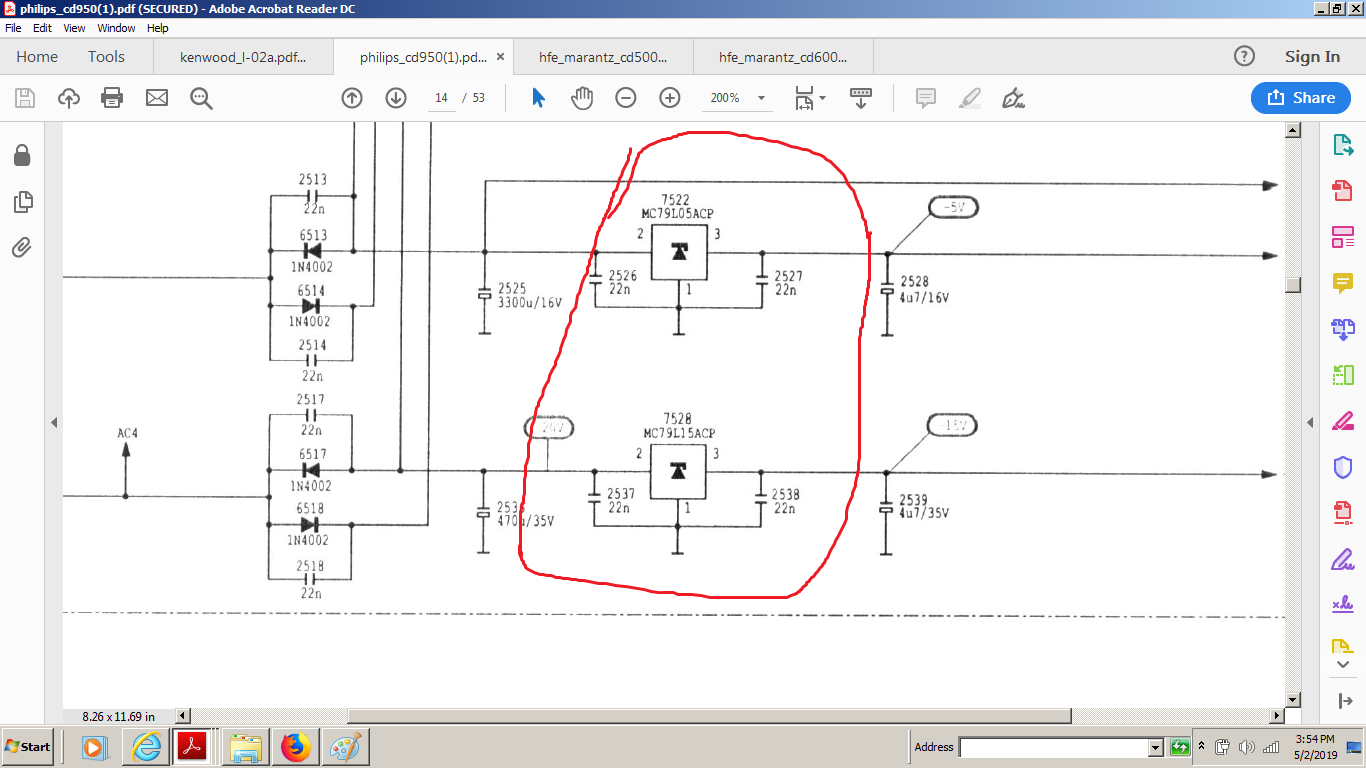Image resolution: width=1366 pixels, height=768 pixels.
Task: Switch to hfe_marantz_cd600 tab
Action: (783, 57)
